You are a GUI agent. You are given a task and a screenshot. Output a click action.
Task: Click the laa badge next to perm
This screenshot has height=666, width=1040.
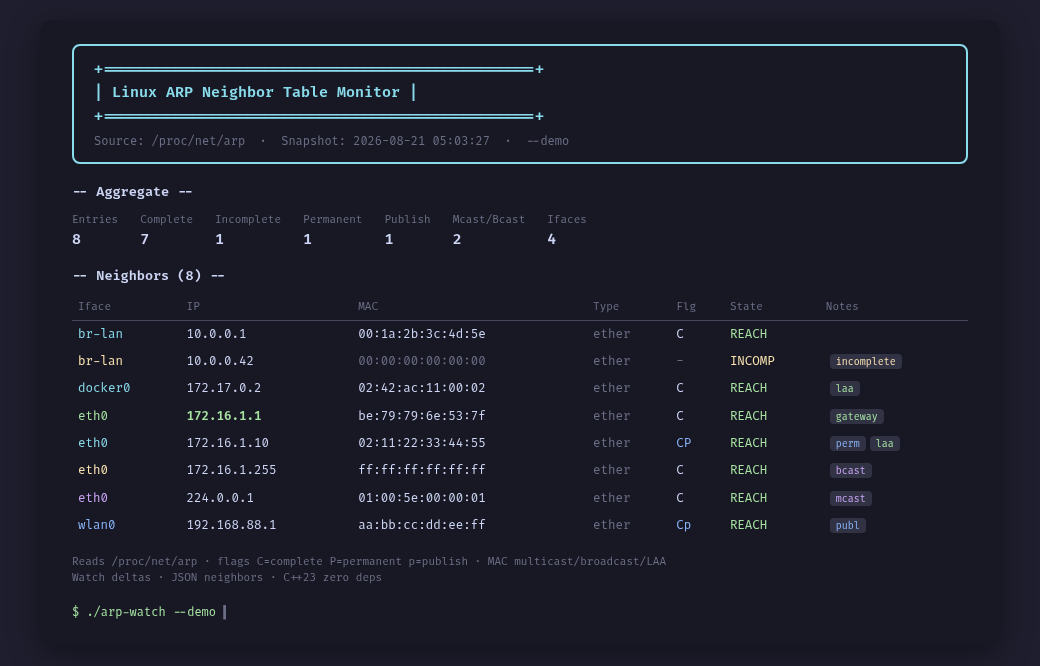click(x=885, y=444)
